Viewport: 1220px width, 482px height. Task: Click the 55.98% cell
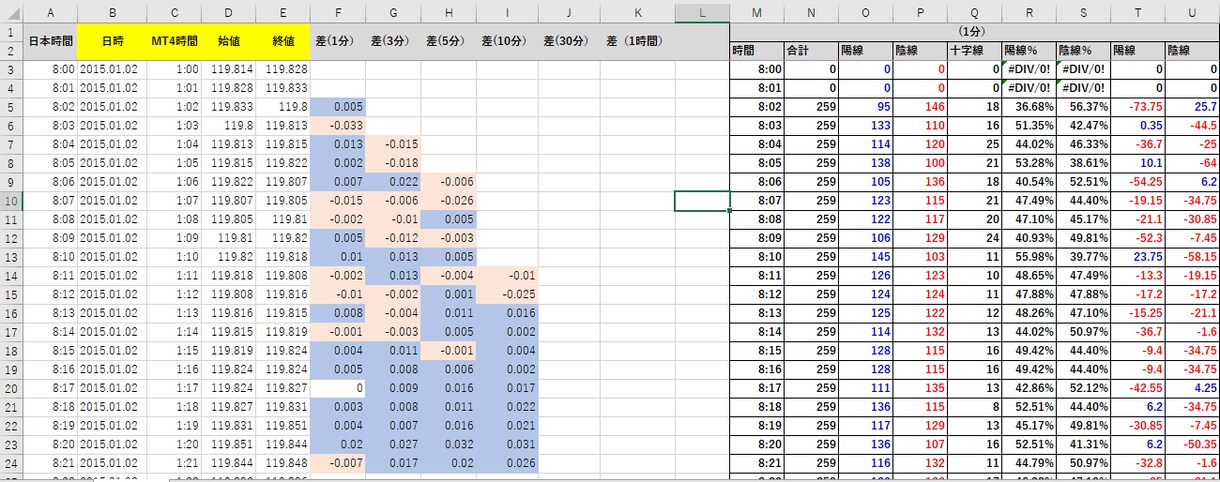click(x=1029, y=256)
